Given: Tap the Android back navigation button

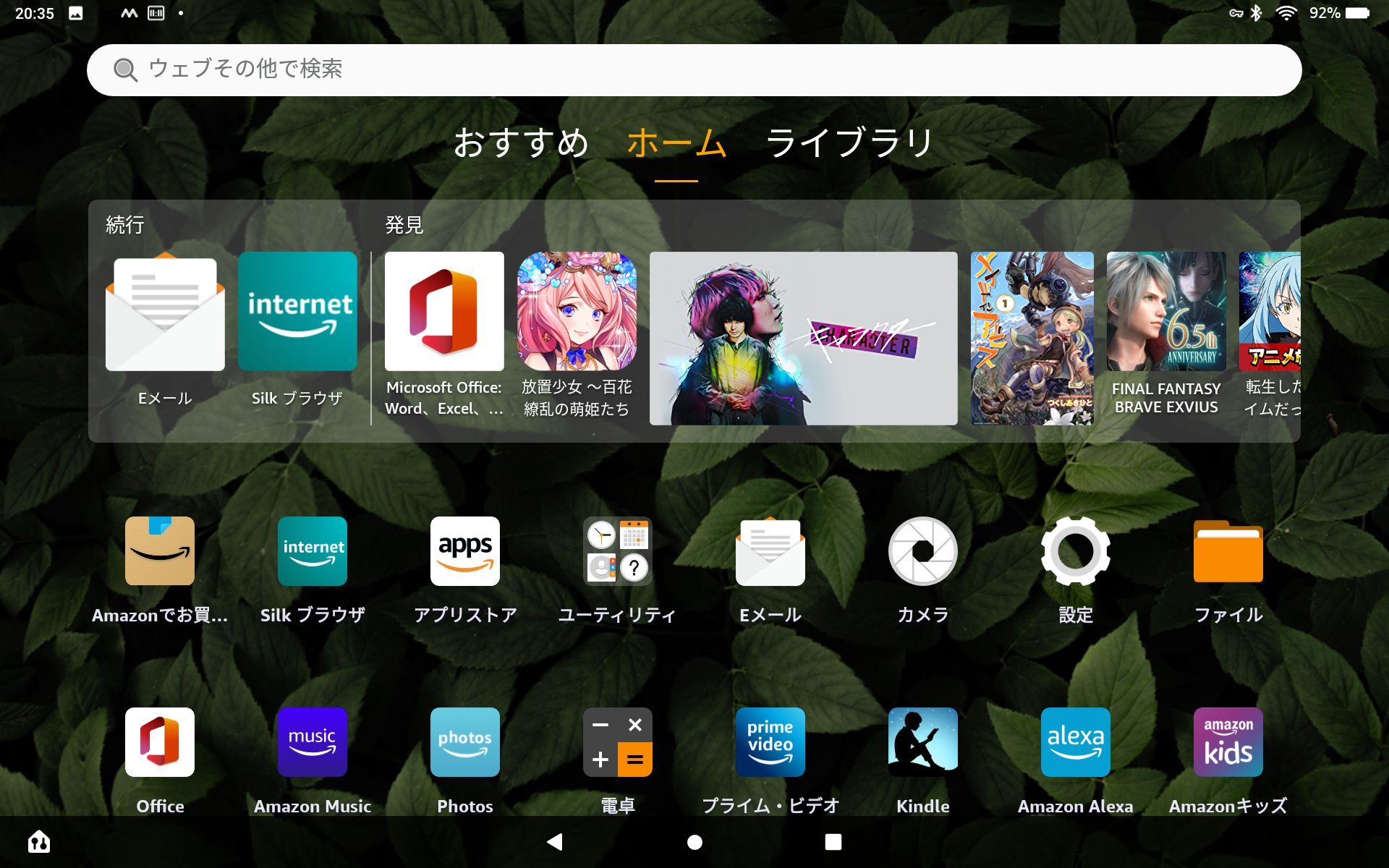Looking at the screenshot, I should pyautogui.click(x=555, y=841).
